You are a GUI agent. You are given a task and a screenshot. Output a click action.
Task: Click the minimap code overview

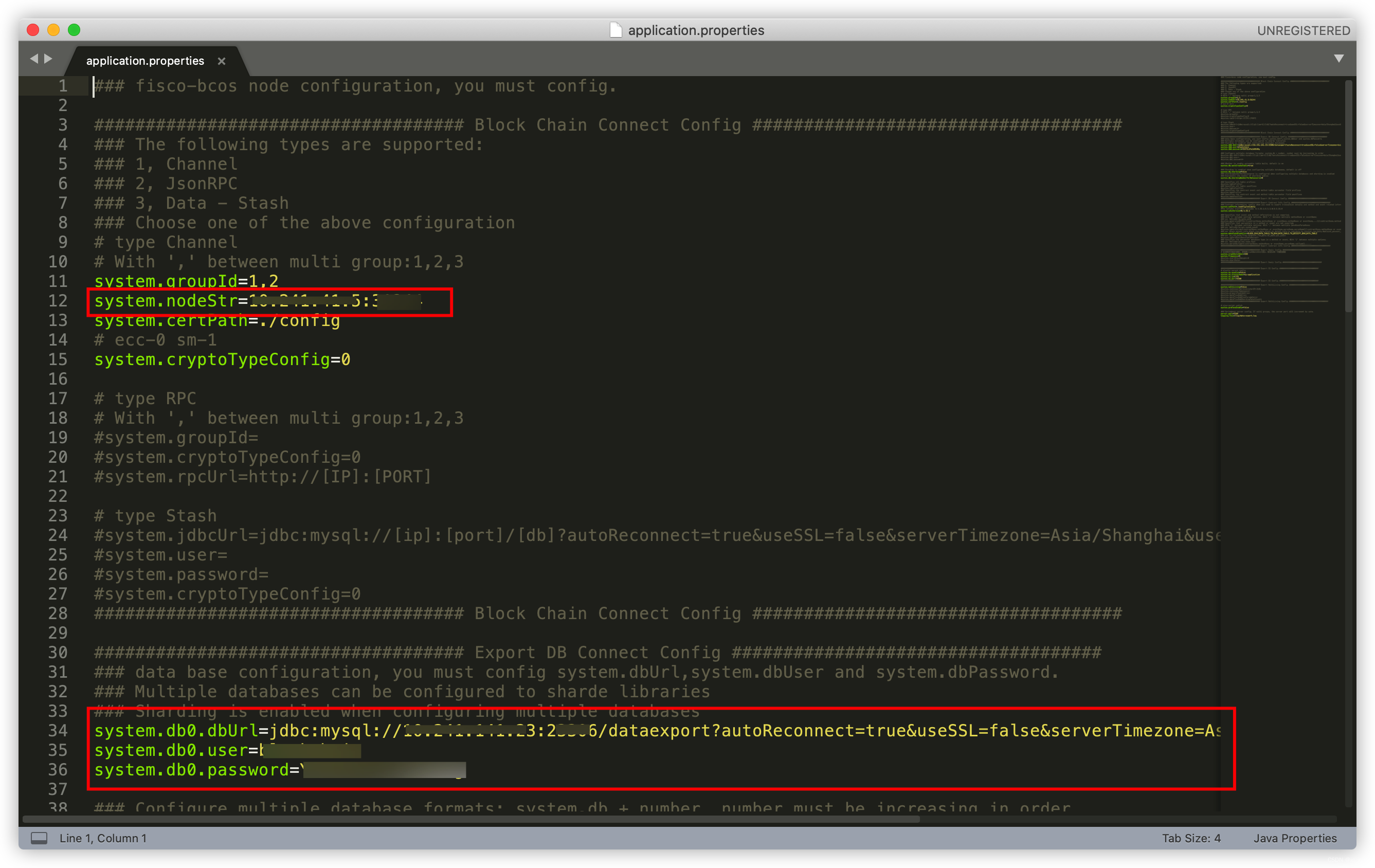1281,197
